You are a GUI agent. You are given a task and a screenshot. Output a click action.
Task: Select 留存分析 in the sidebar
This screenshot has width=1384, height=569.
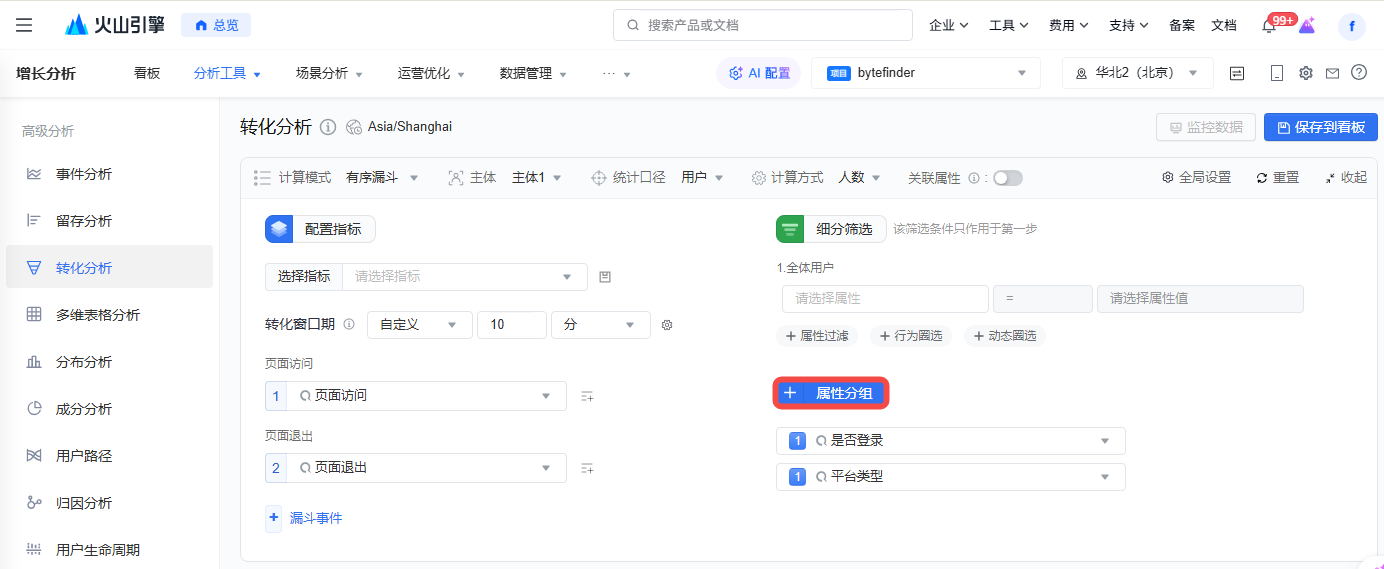[x=84, y=221]
